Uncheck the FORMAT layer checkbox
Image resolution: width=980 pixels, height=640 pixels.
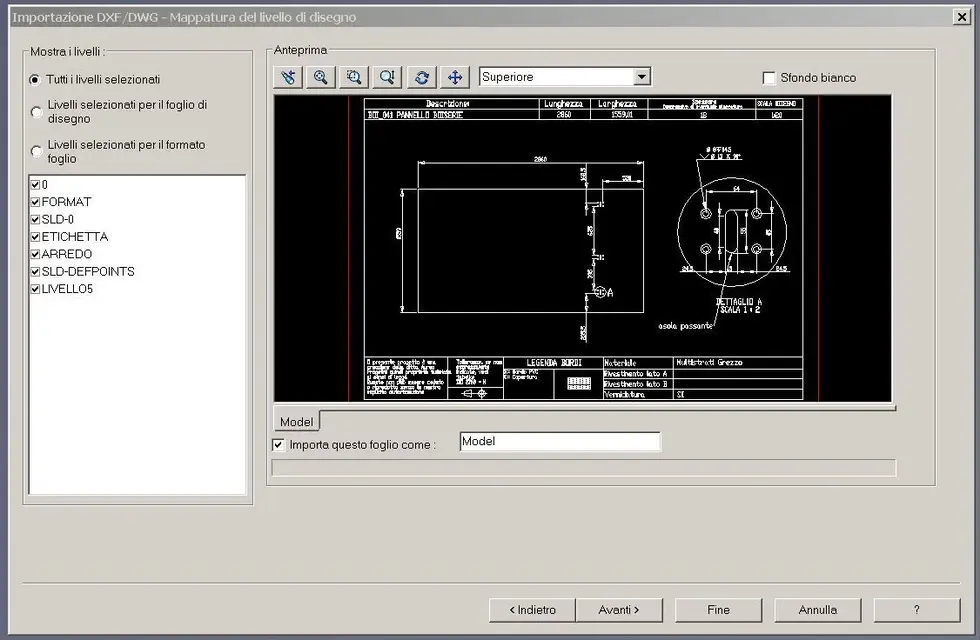point(35,202)
